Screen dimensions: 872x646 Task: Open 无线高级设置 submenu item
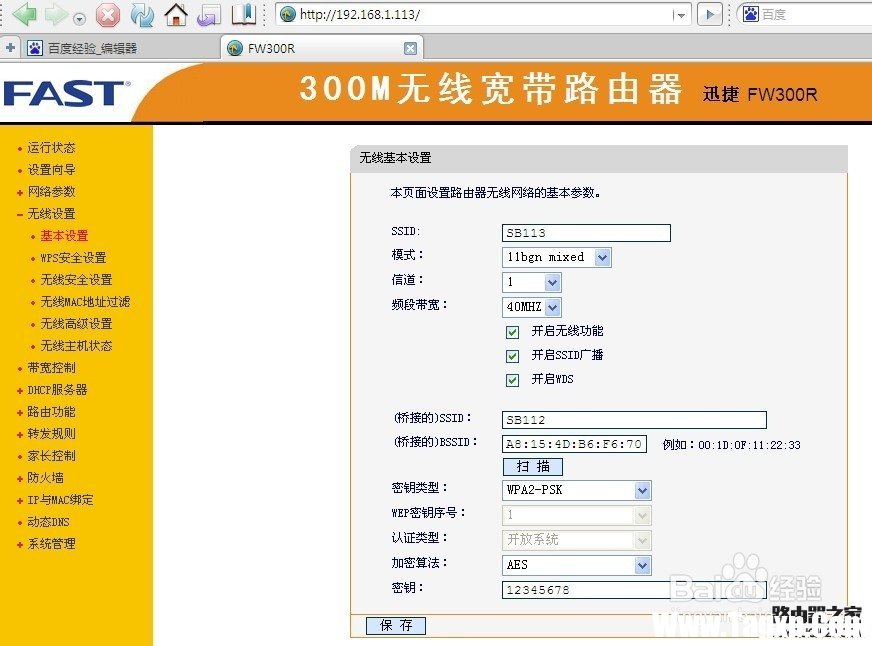click(76, 324)
